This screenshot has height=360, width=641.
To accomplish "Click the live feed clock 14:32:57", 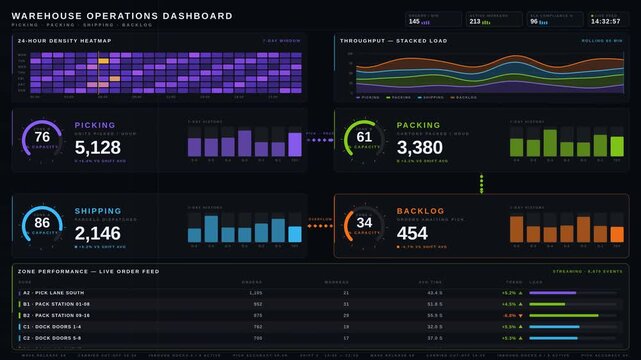I will point(605,21).
